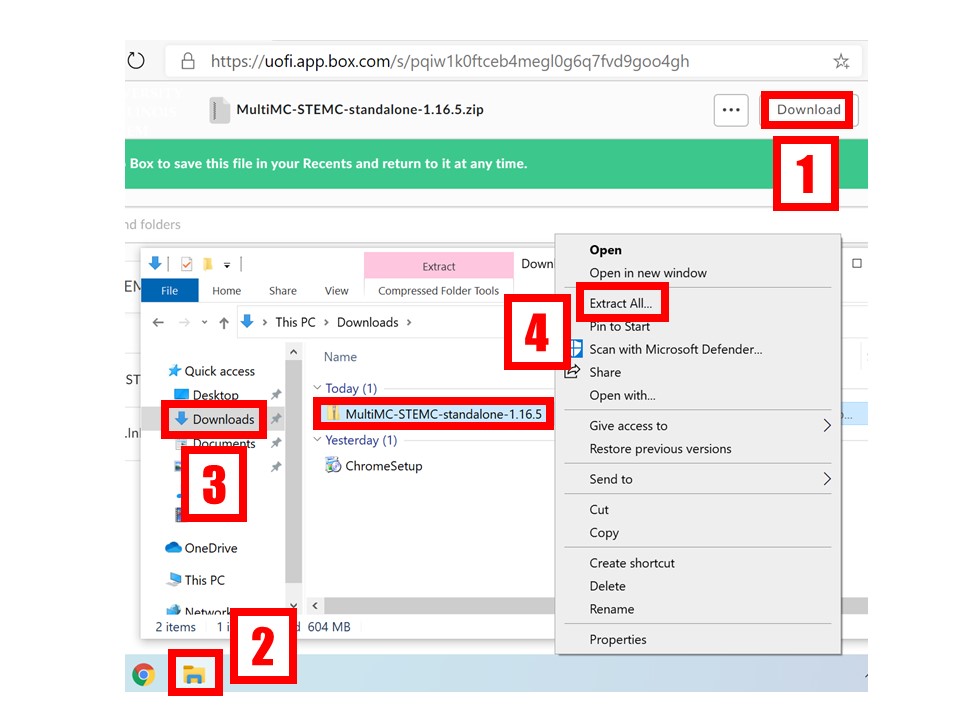Open Compressed Folder Tools tab
This screenshot has width=960, height=720.
pyautogui.click(x=438, y=290)
